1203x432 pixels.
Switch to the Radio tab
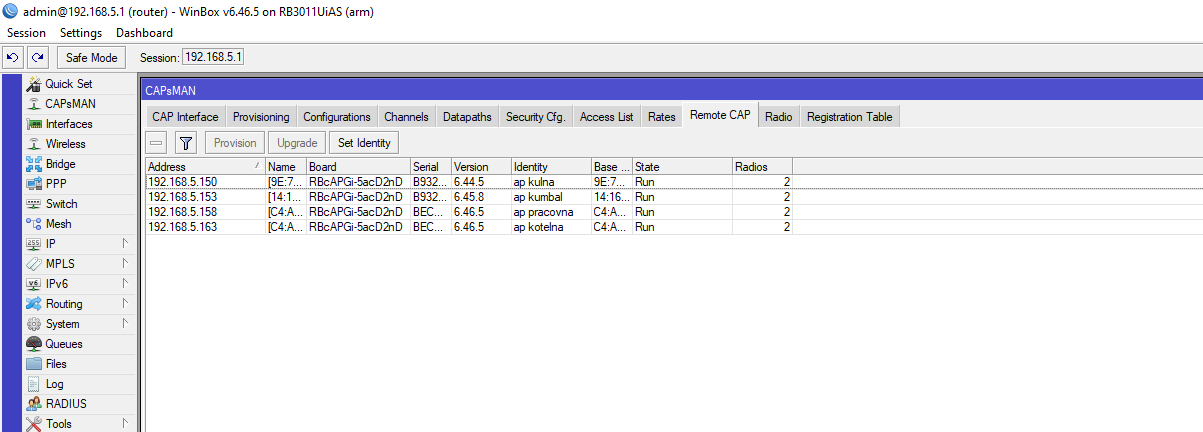click(x=779, y=117)
